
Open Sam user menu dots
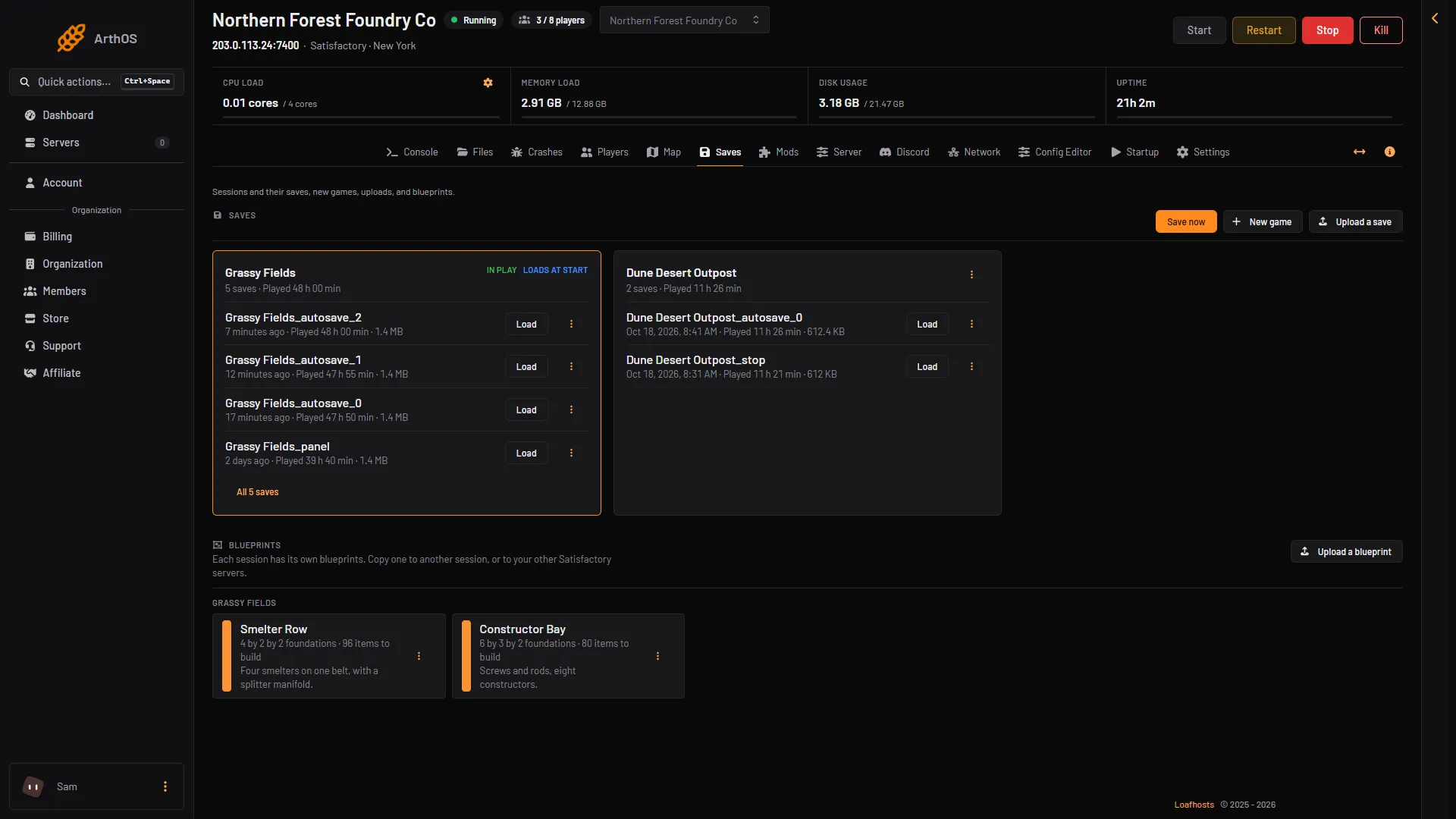point(165,786)
